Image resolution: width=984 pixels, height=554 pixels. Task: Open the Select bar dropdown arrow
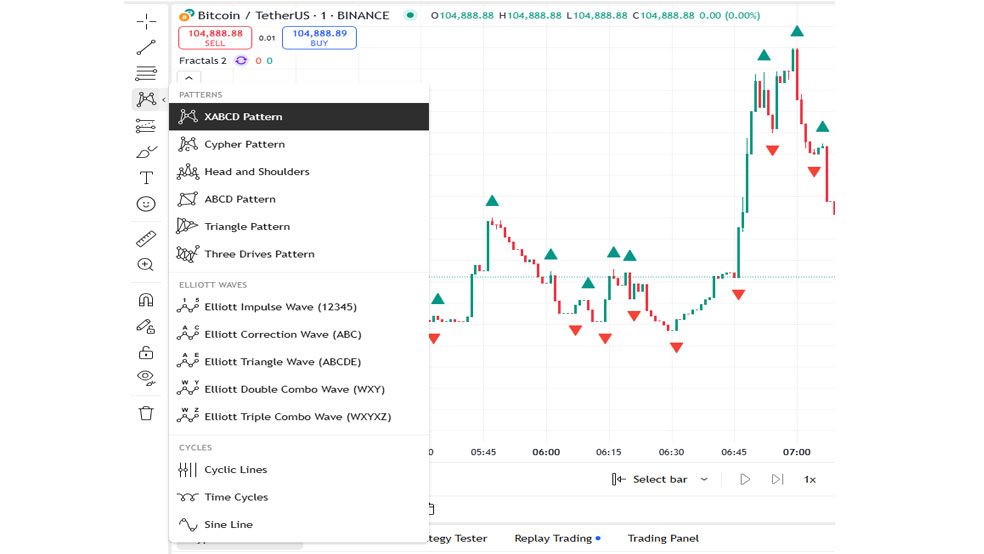pos(705,479)
